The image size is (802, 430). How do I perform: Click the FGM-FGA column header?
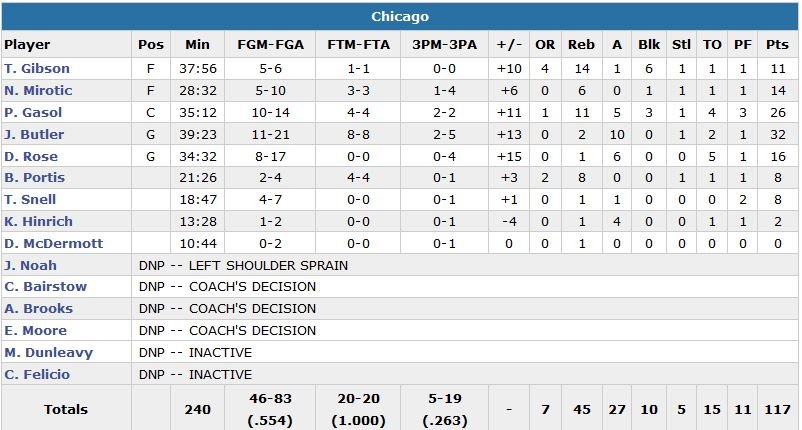tap(270, 45)
